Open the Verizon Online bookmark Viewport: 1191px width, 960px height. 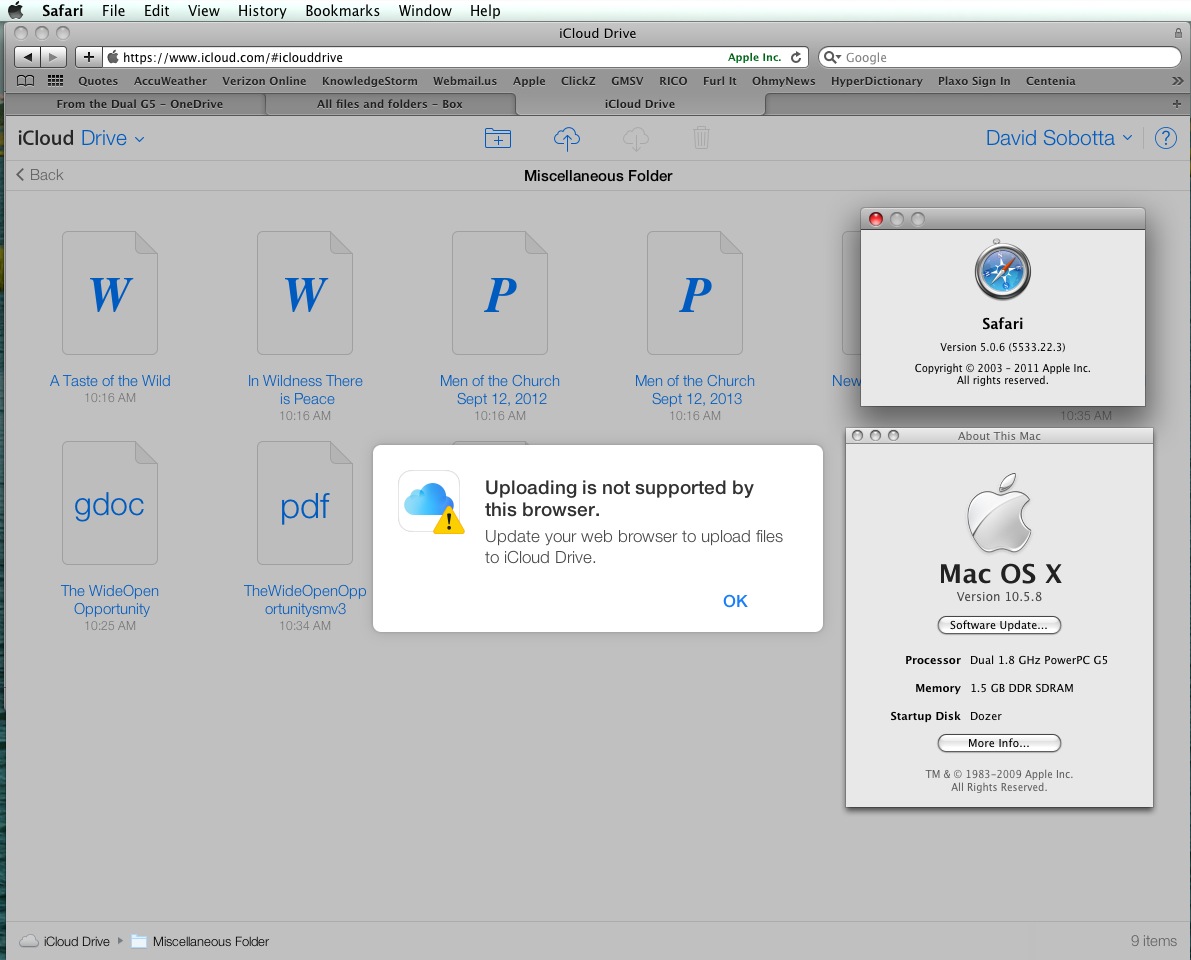264,81
